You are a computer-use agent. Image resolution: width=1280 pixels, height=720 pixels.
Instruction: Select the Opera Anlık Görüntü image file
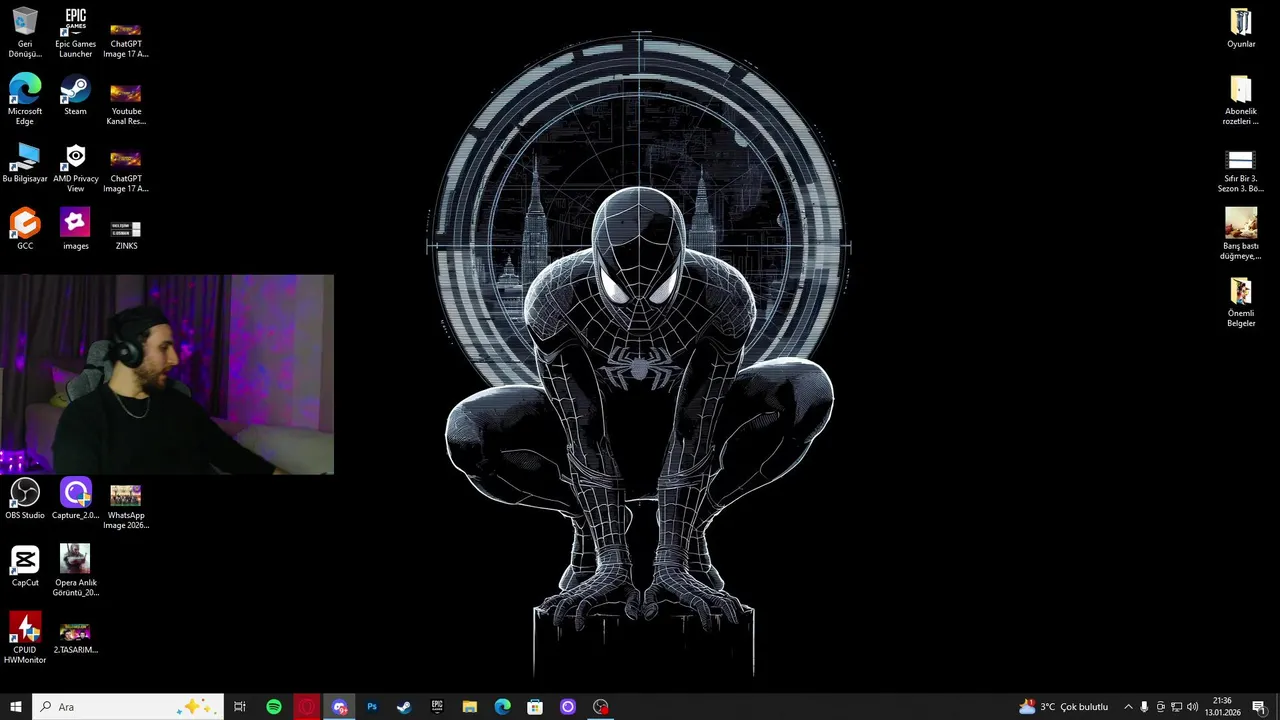76,571
